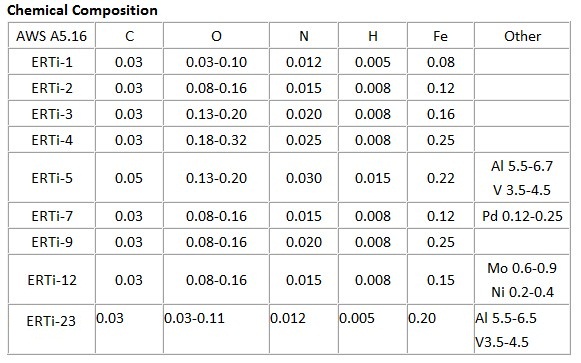Select the H column header
The image size is (581, 363).
pyautogui.click(x=373, y=36)
